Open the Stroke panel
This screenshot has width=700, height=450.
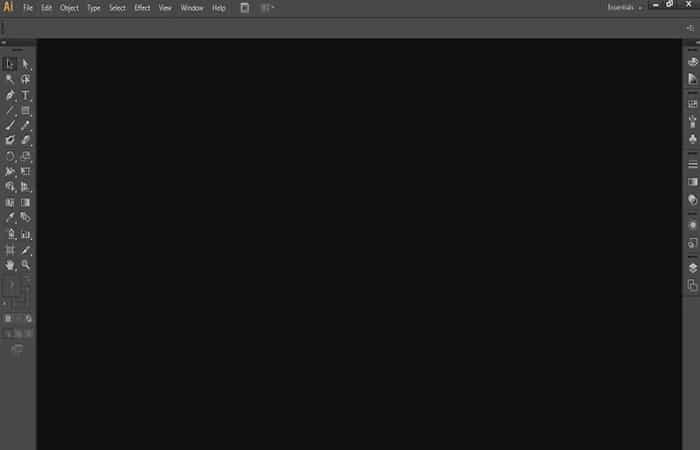(692, 164)
